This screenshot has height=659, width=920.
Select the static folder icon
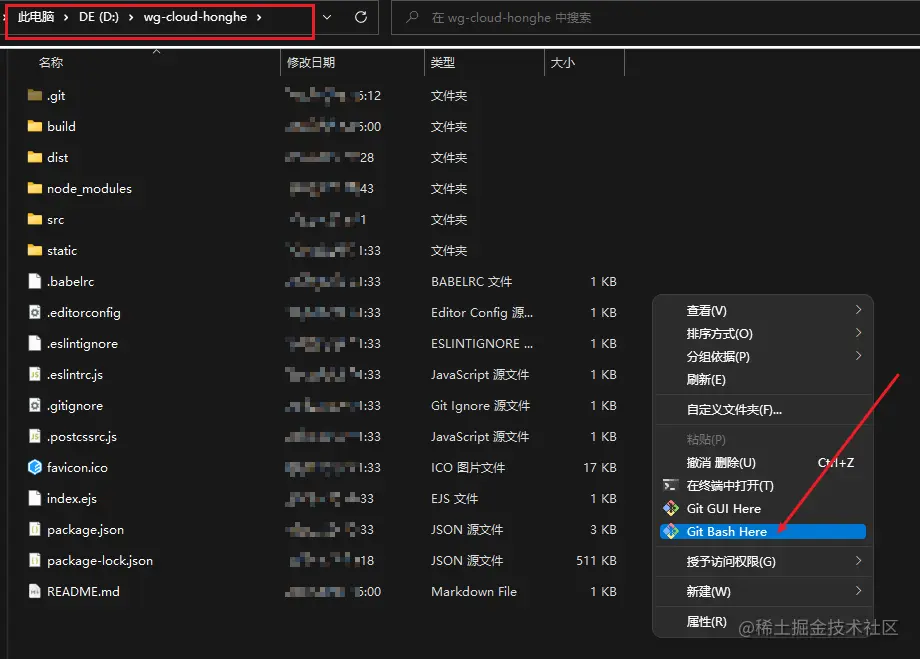point(35,251)
